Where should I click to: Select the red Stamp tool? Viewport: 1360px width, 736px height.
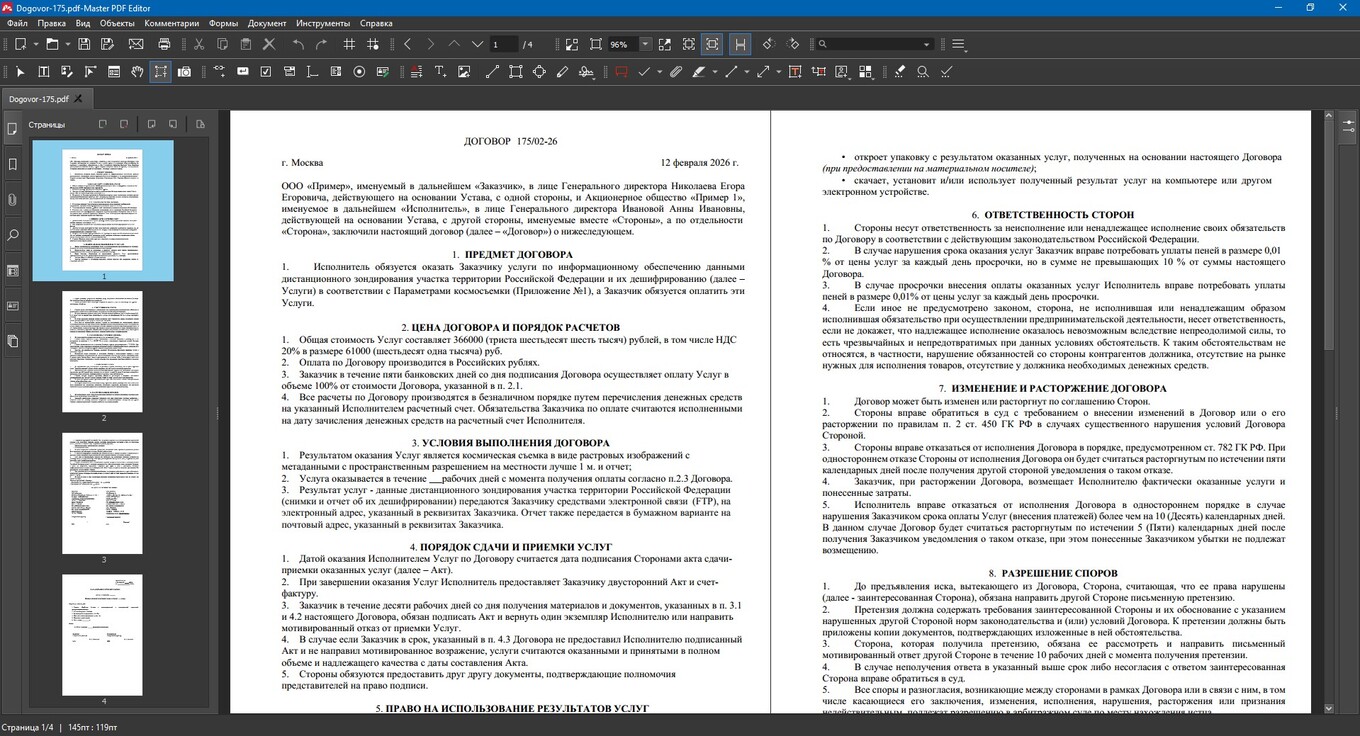pyautogui.click(x=621, y=72)
